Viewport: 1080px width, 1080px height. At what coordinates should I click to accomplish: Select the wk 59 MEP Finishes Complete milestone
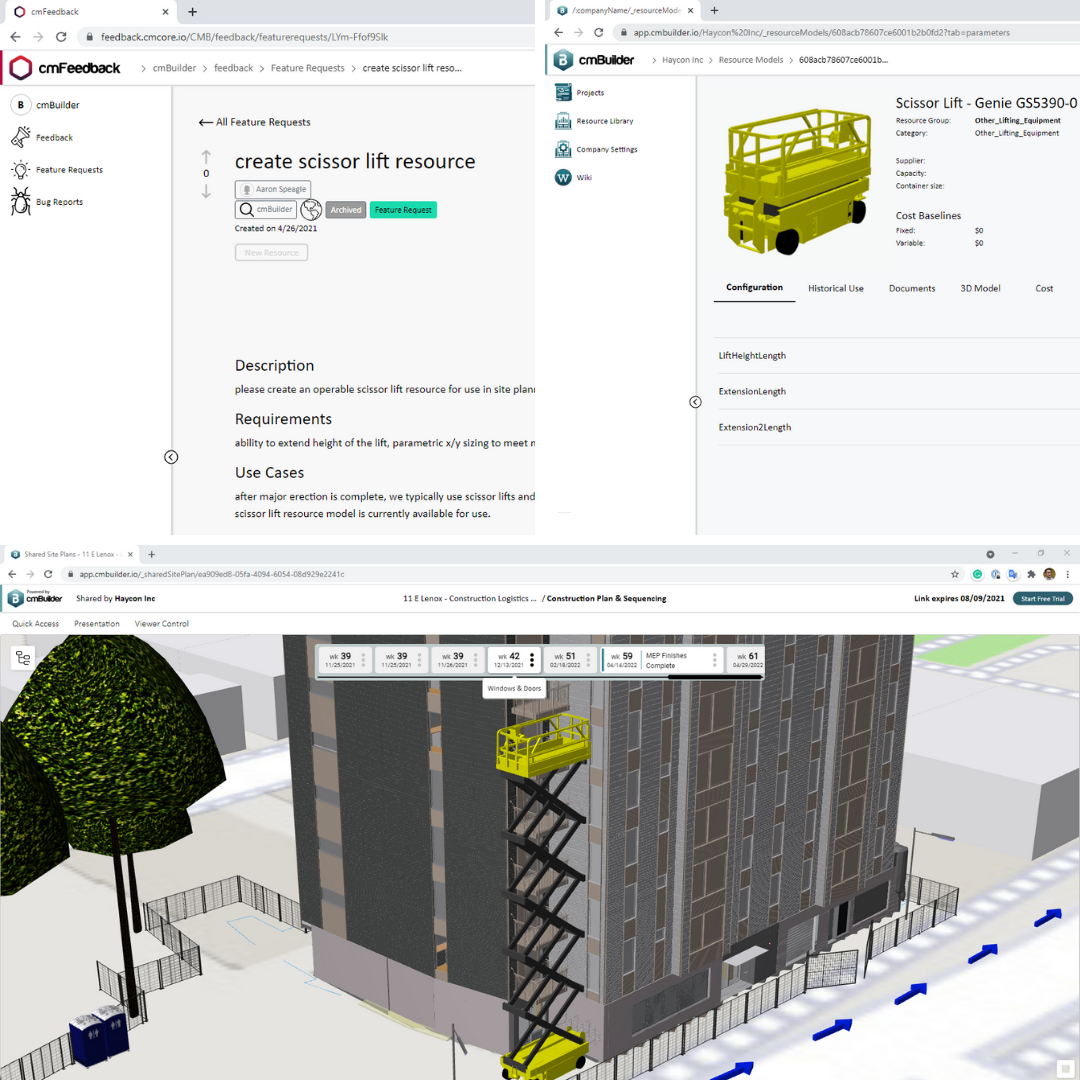[661, 660]
